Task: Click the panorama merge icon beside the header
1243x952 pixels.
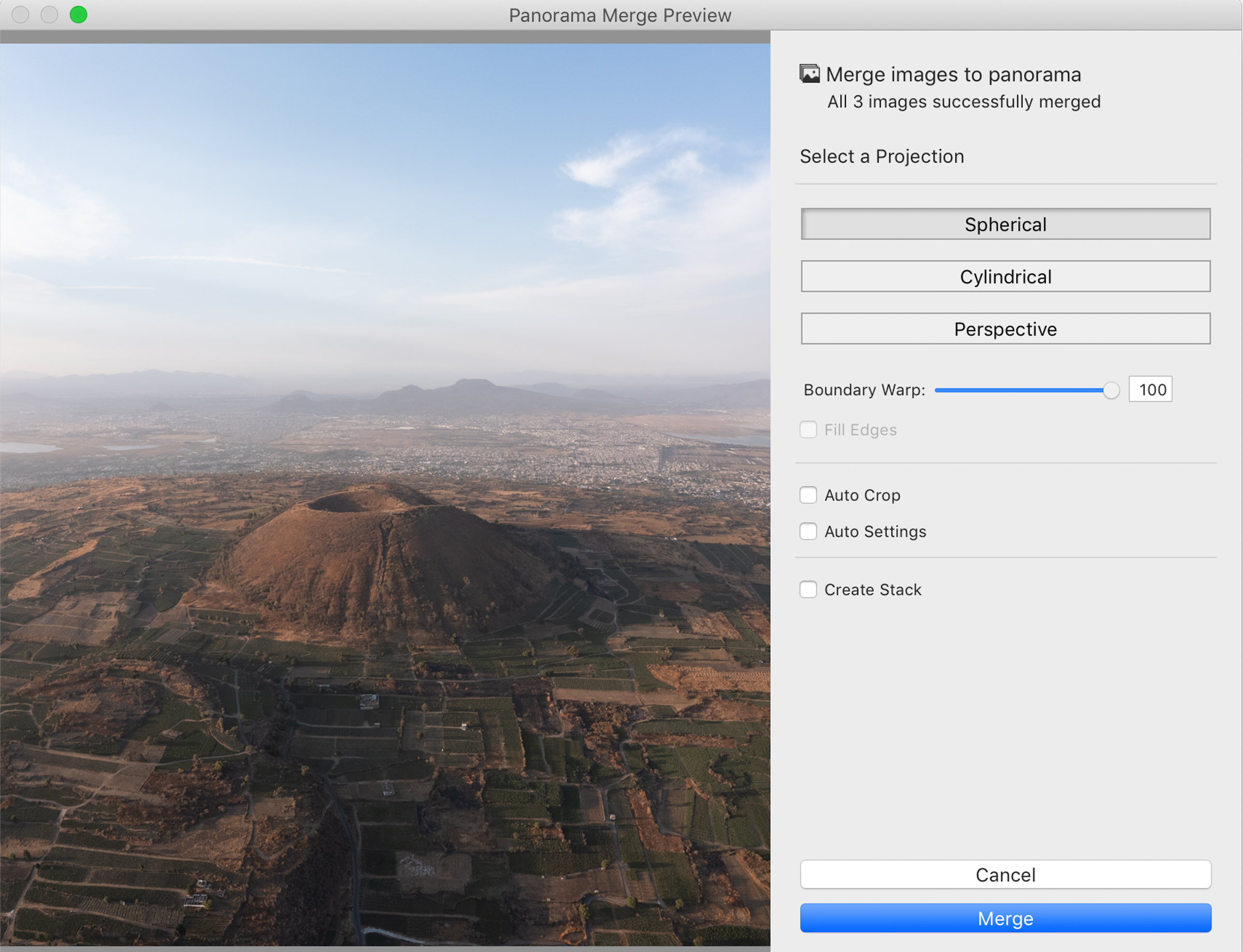Action: click(x=809, y=72)
